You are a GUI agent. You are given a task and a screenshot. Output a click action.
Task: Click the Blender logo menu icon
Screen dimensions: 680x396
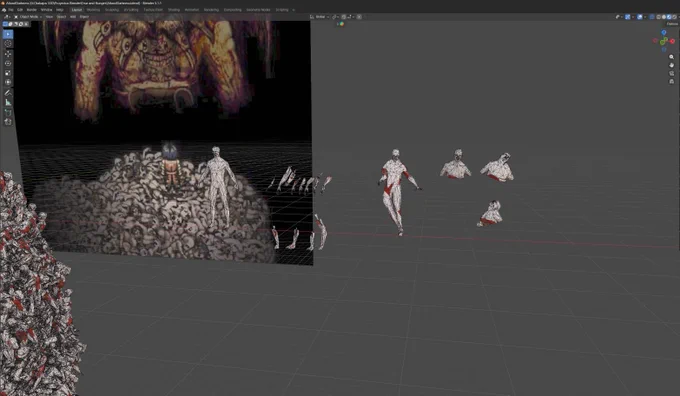(x=4, y=10)
